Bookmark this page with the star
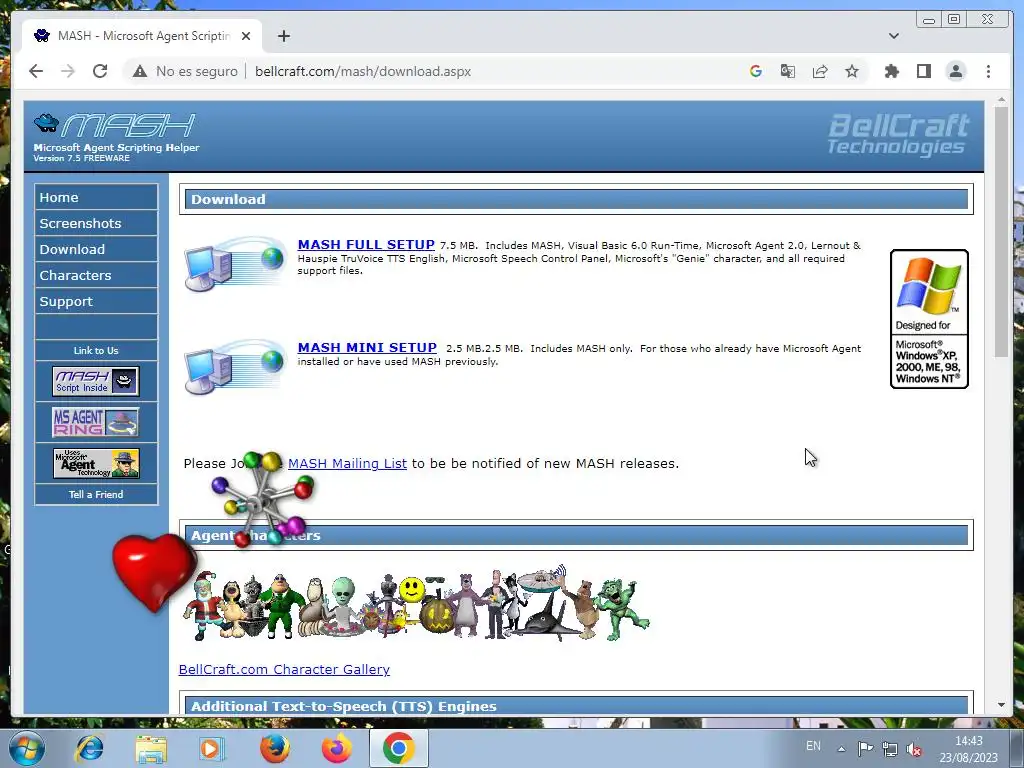 tap(852, 71)
